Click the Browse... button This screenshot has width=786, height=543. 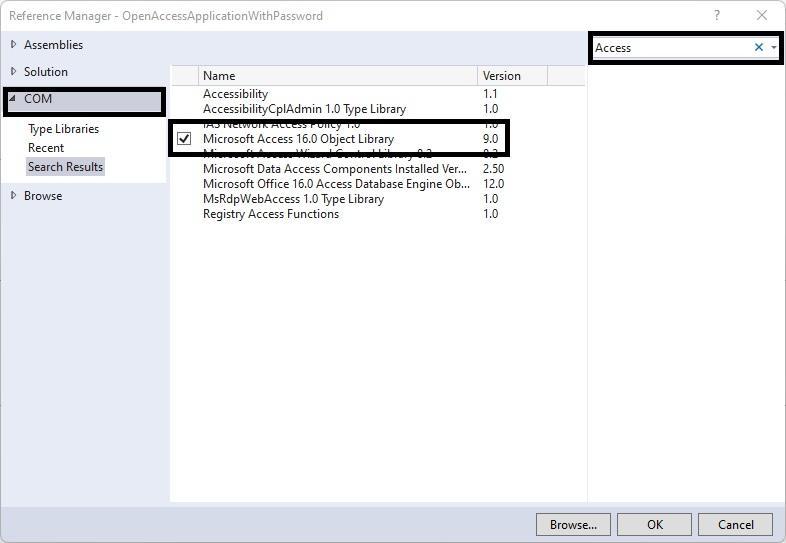(x=573, y=524)
